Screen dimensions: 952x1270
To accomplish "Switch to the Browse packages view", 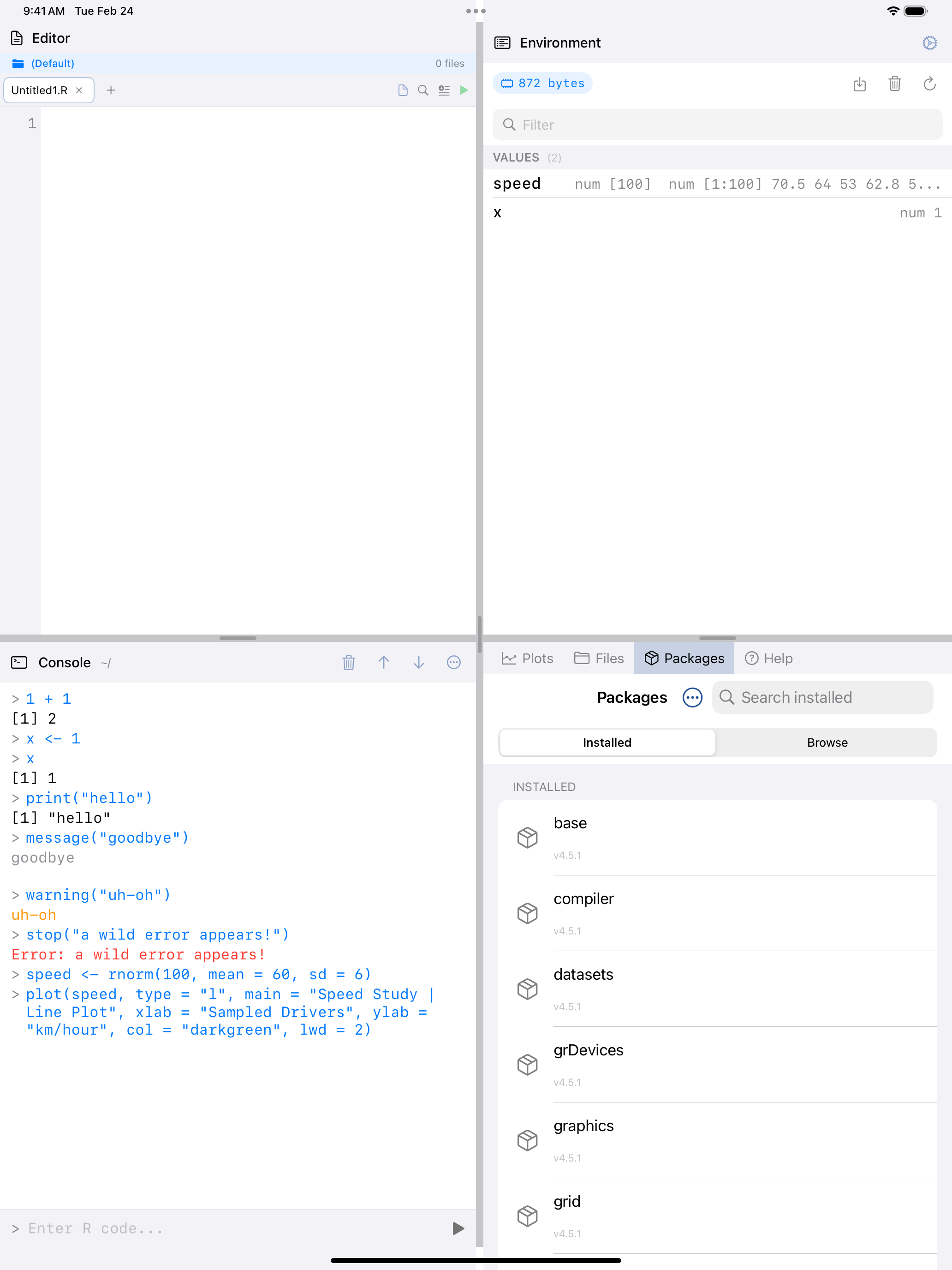I will coord(827,743).
